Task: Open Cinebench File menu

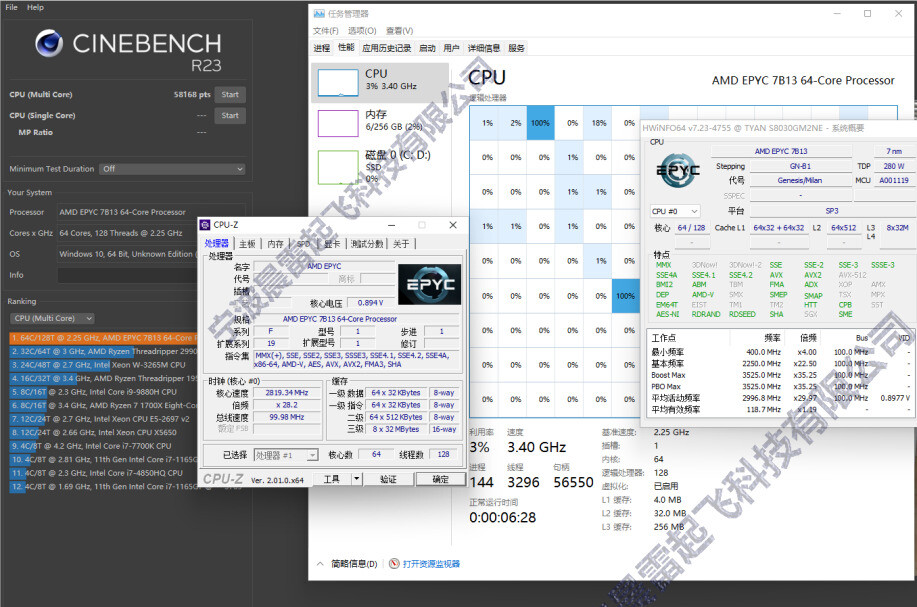Action: [x=11, y=7]
